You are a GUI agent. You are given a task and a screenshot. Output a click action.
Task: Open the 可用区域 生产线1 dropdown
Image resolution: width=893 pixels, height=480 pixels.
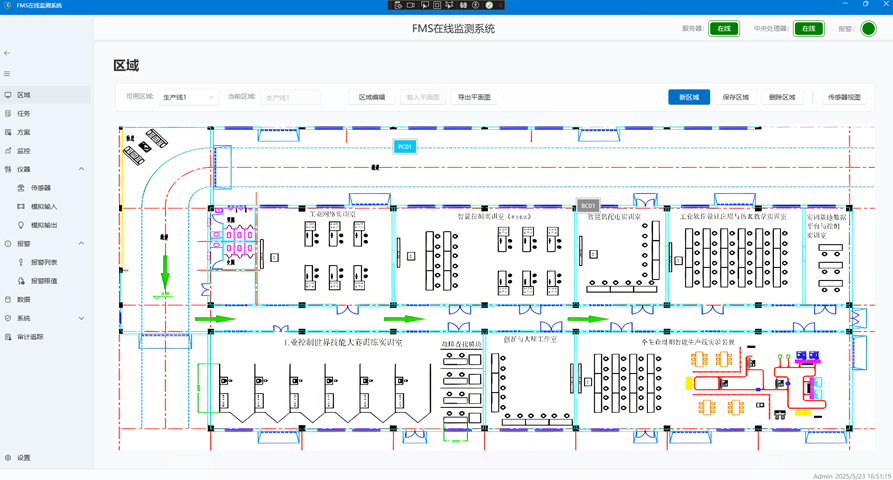coord(188,98)
